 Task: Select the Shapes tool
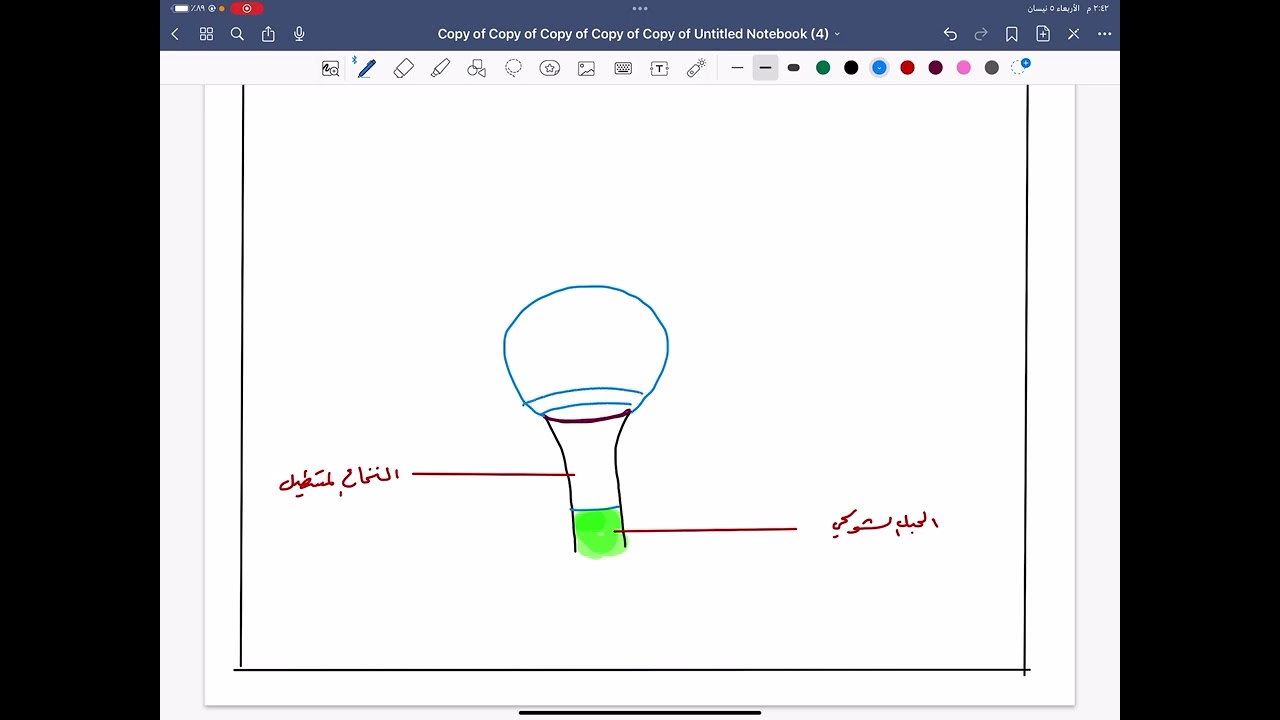477,68
